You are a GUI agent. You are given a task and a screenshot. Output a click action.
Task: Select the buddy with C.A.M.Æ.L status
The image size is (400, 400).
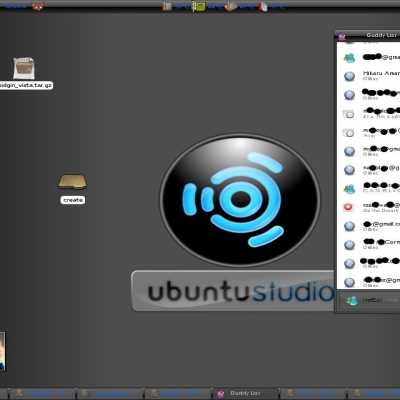[x=368, y=188]
